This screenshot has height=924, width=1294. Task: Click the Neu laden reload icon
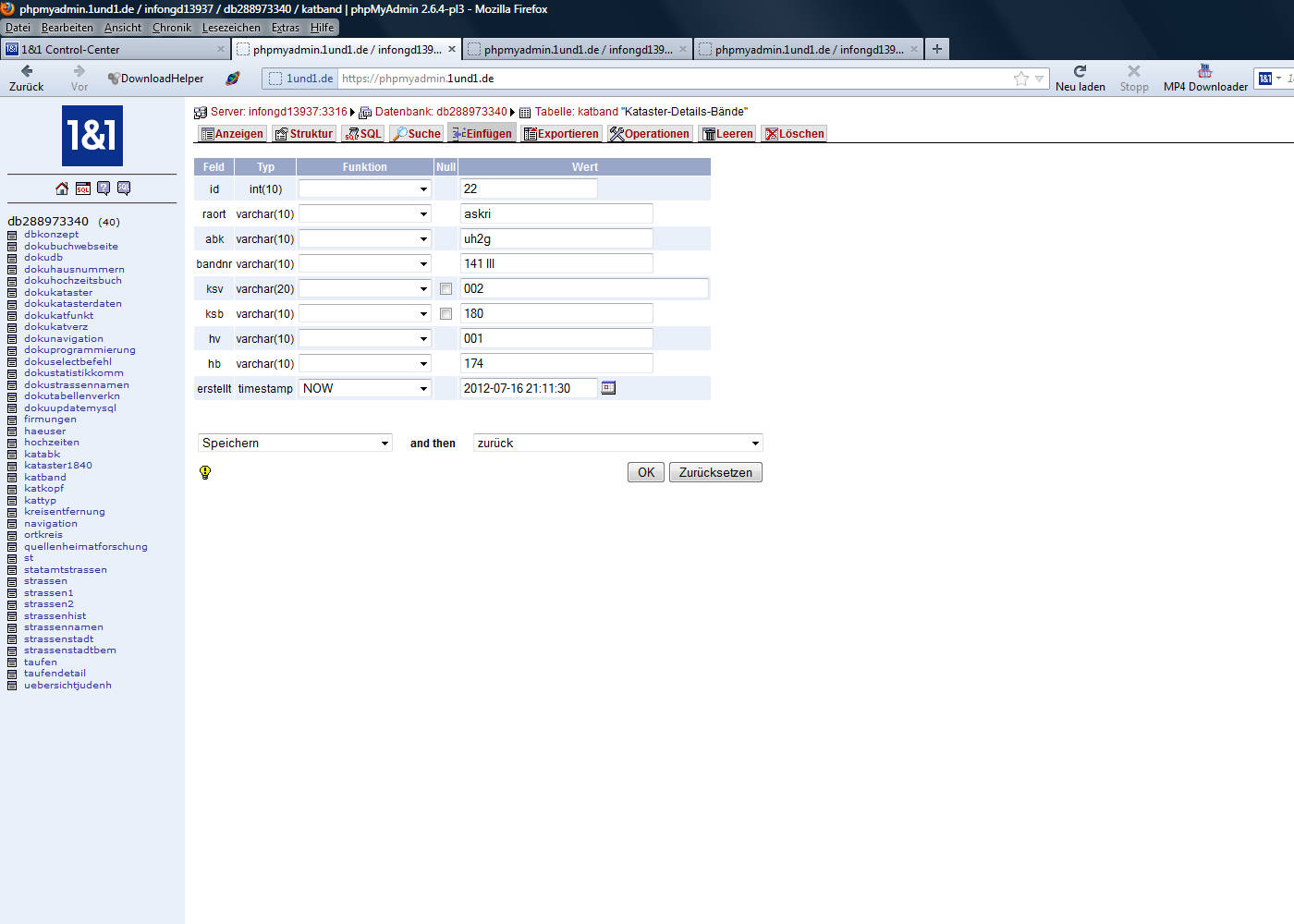click(x=1080, y=71)
